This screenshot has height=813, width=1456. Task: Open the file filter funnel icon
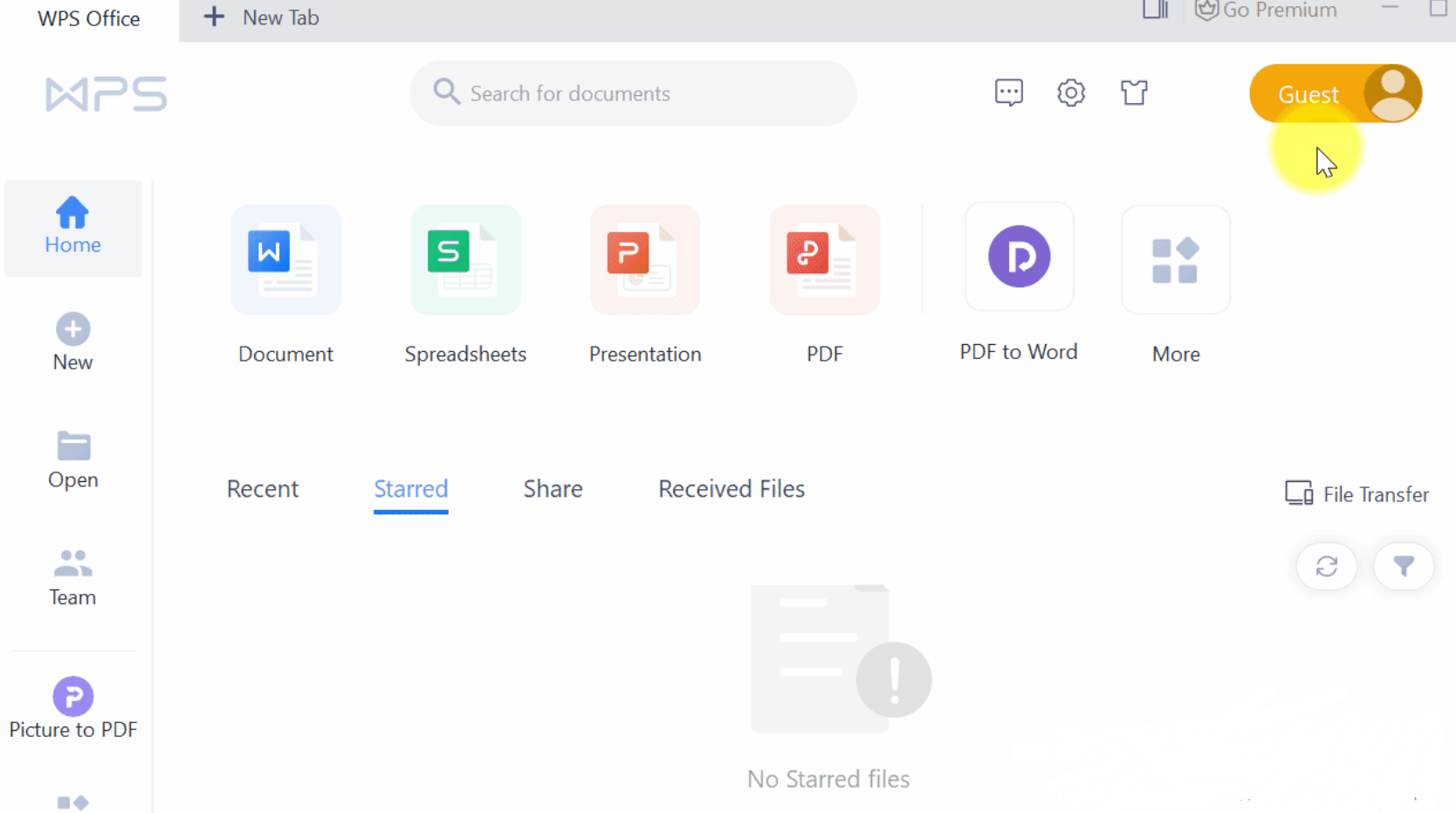pyautogui.click(x=1404, y=567)
